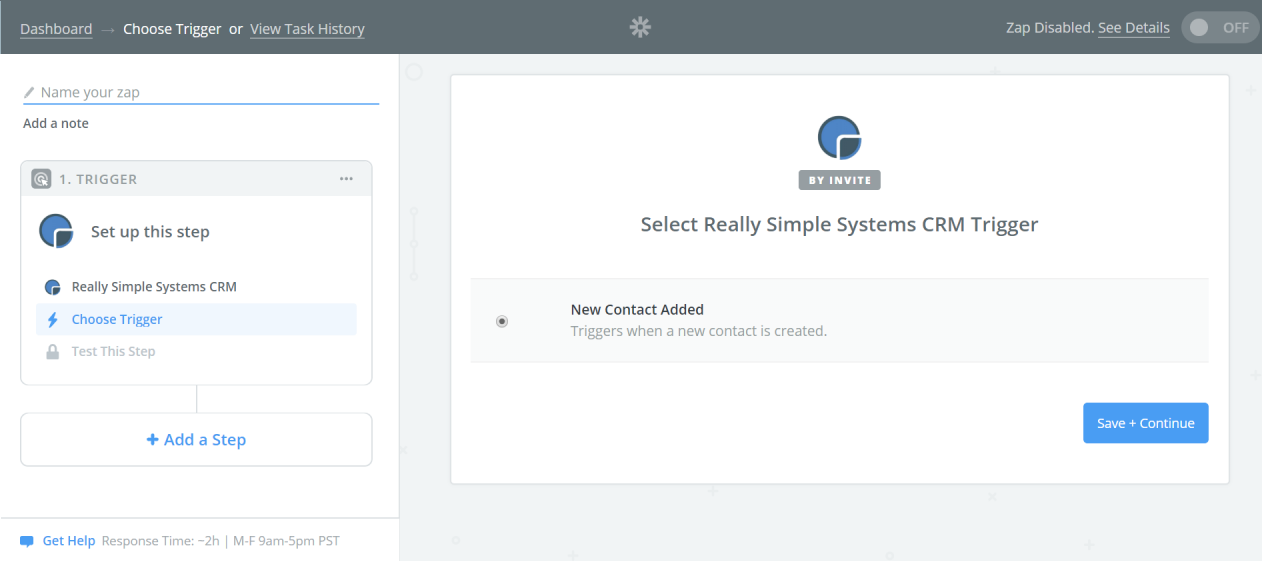Open the Get Help link
1262x561 pixels.
69,541
